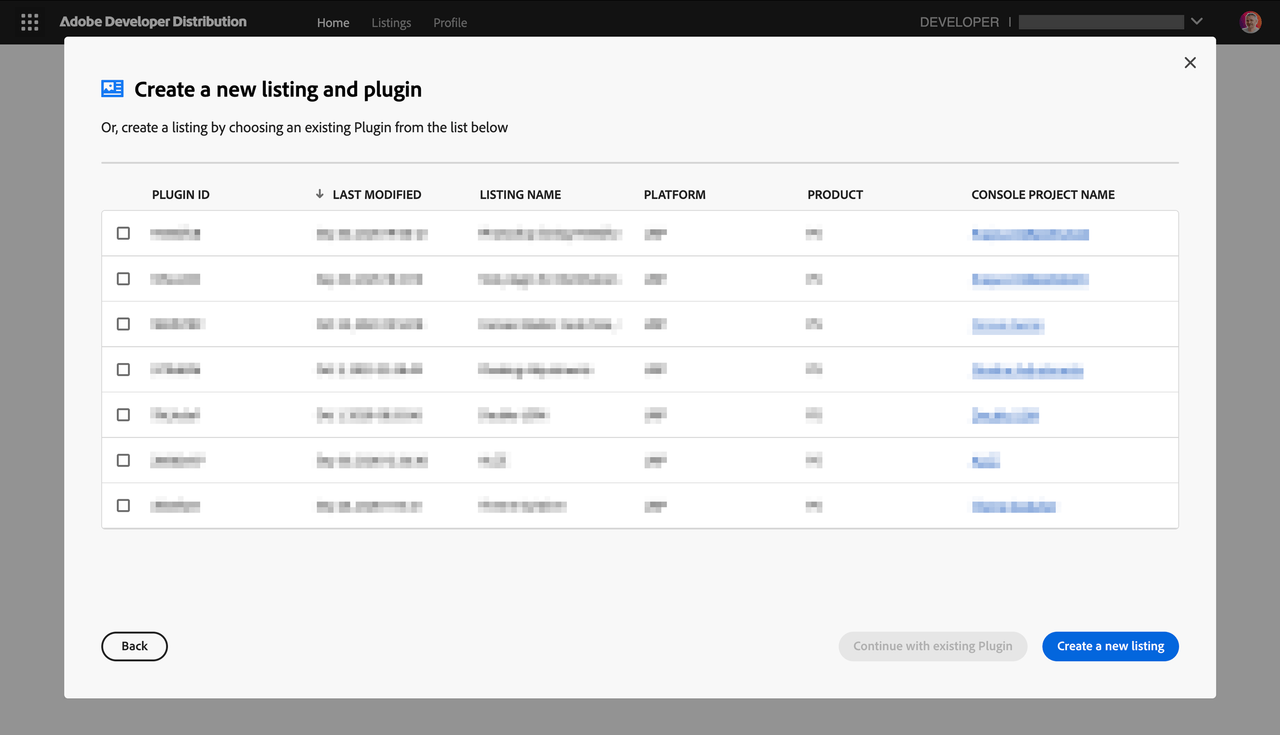Open the DEVELOPER selector chevron

coord(1196,20)
